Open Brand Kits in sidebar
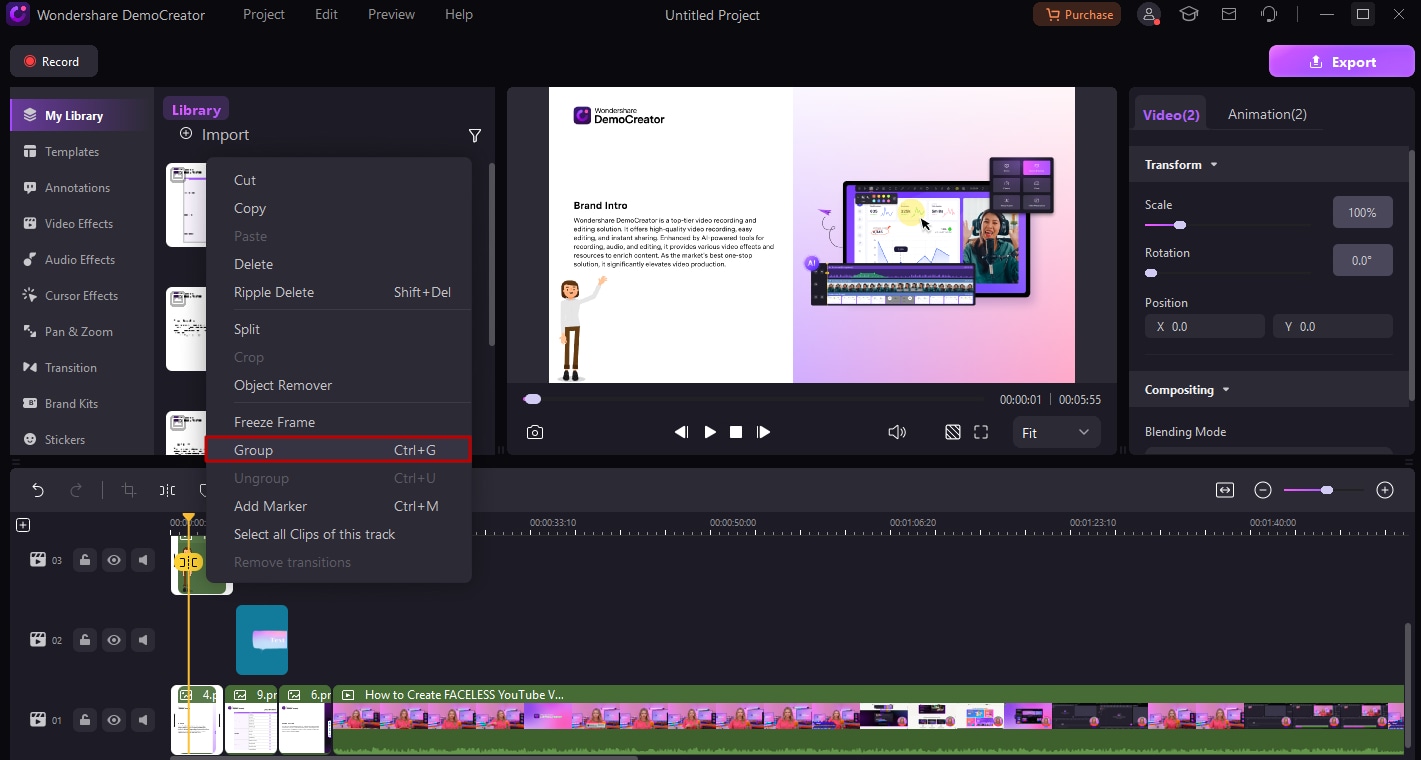Image resolution: width=1421 pixels, height=760 pixels. (x=82, y=404)
